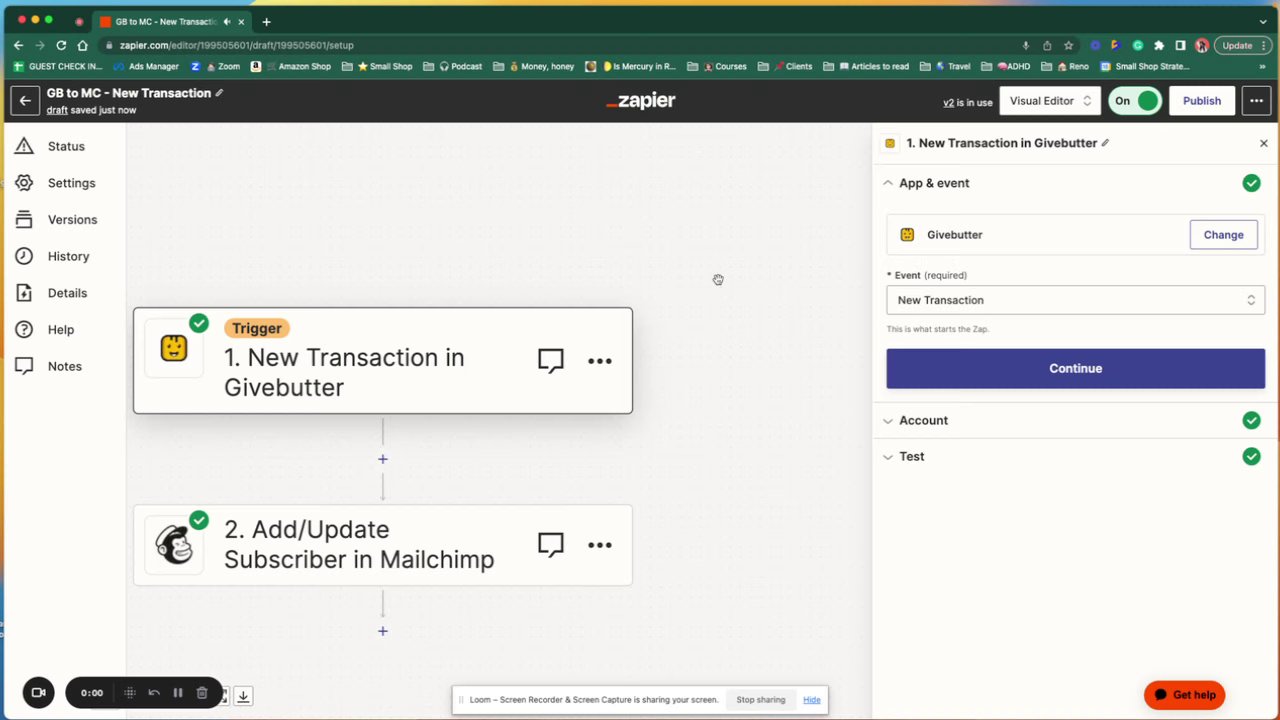This screenshot has height=720, width=1280.
Task: Open the Event dropdown showing New Transaction
Action: [1075, 300]
